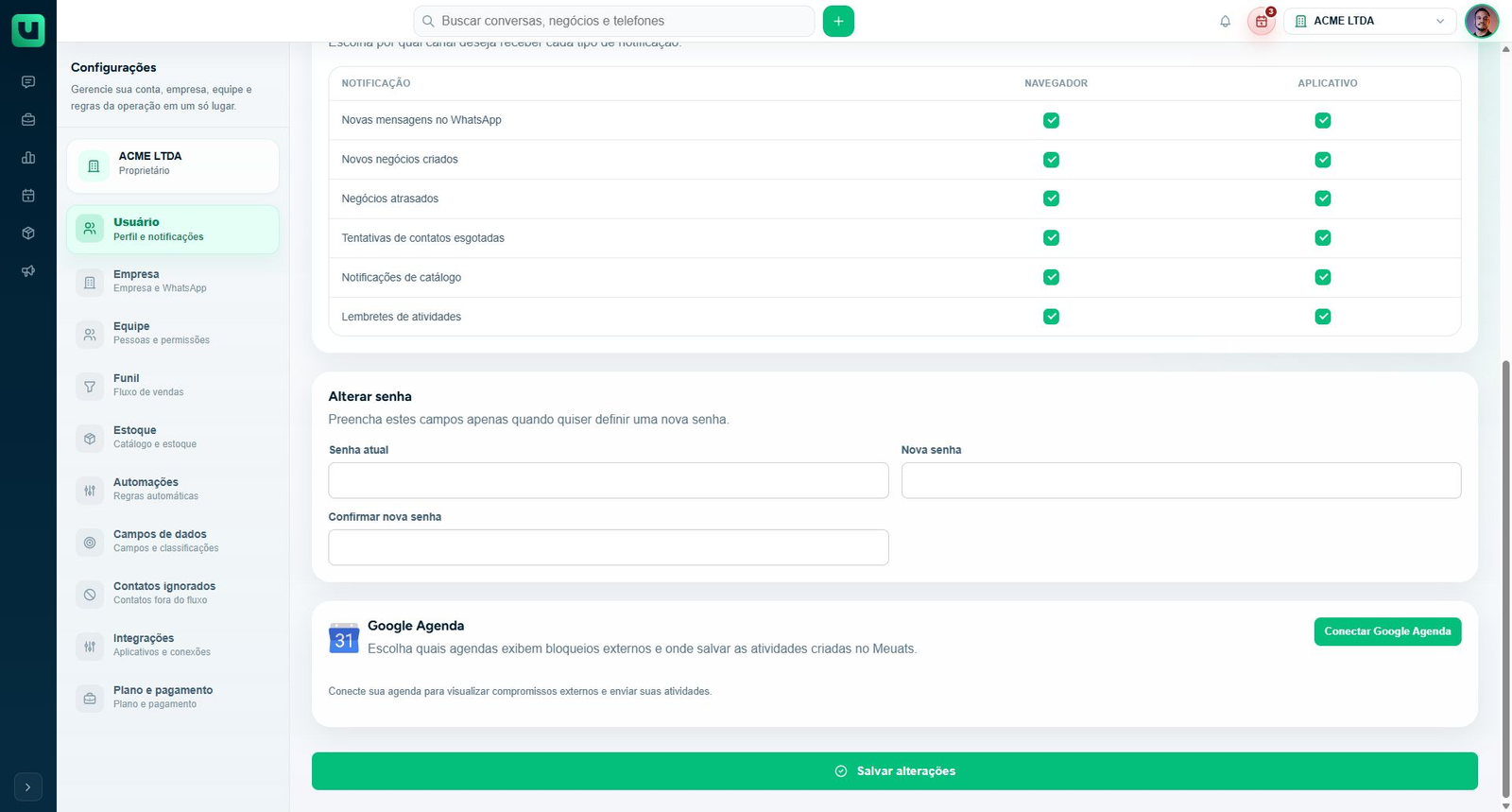Click the search conversations box
Viewport: 1512px width, 812px height.
[x=614, y=21]
